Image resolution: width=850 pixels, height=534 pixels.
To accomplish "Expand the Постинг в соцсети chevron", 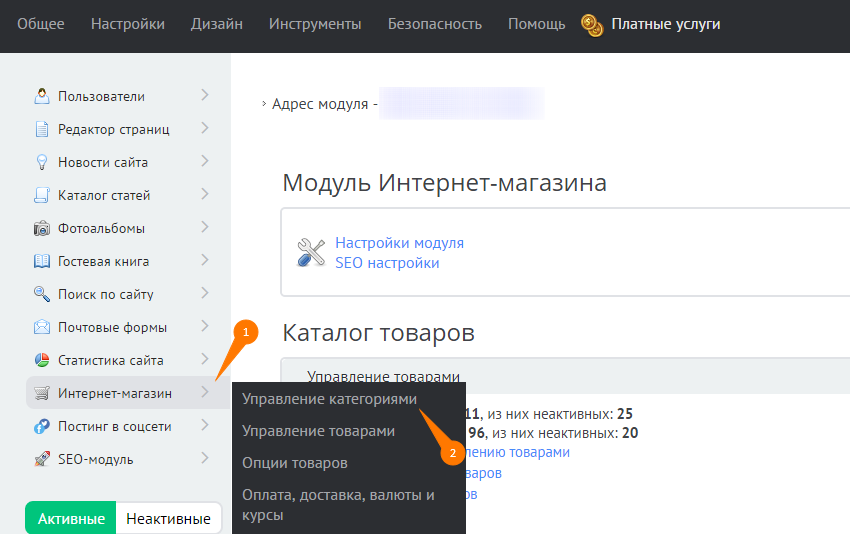I will 204,425.
